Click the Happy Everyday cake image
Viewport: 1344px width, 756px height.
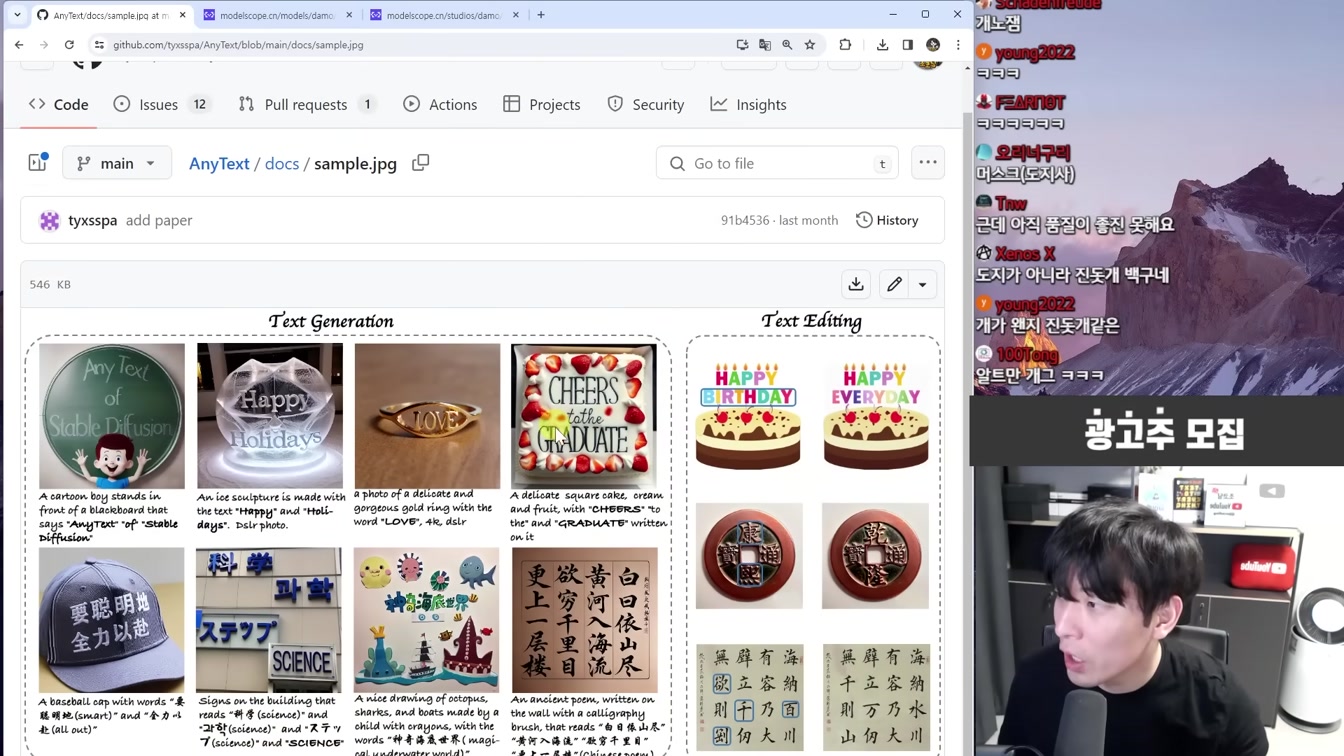click(875, 415)
